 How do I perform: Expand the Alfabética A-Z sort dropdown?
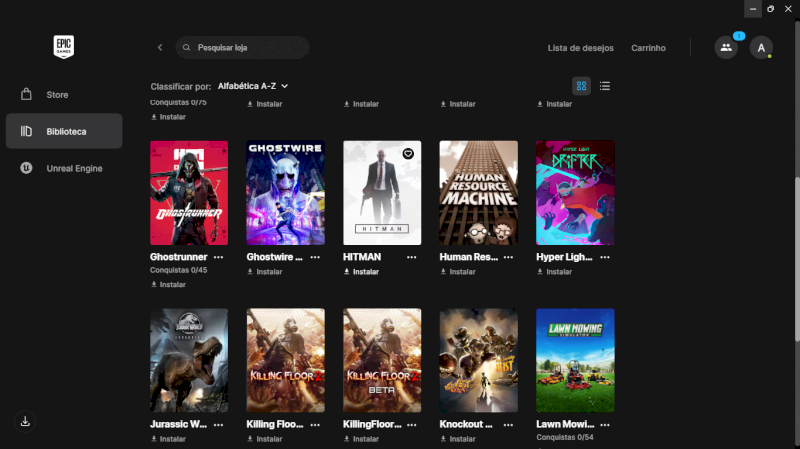point(253,86)
